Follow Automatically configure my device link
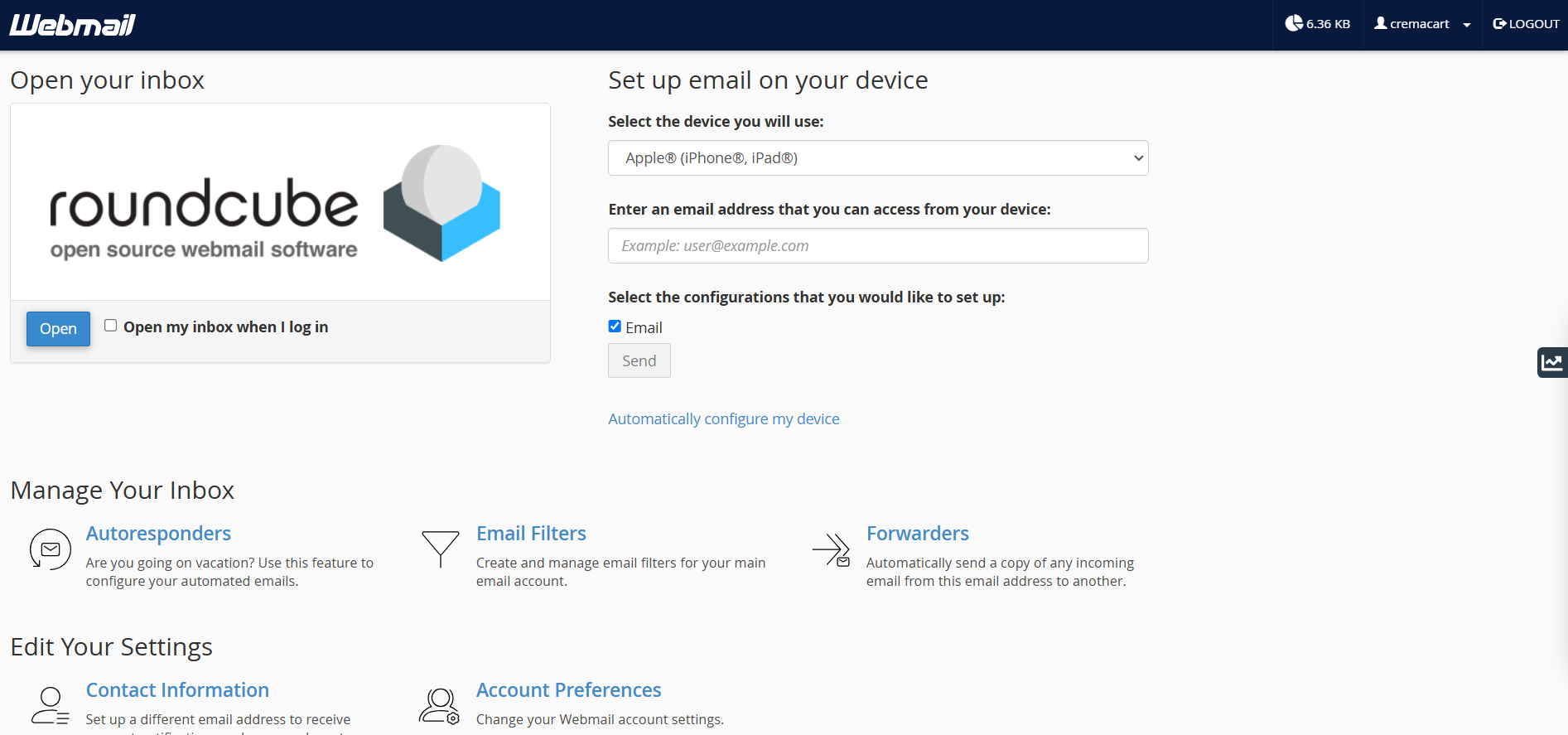 (724, 419)
